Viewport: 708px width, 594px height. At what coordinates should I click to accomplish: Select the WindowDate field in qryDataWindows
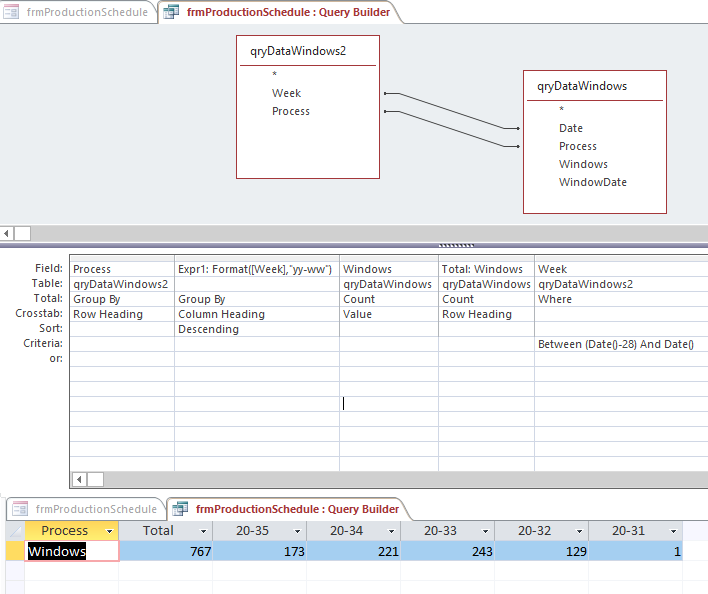(592, 182)
